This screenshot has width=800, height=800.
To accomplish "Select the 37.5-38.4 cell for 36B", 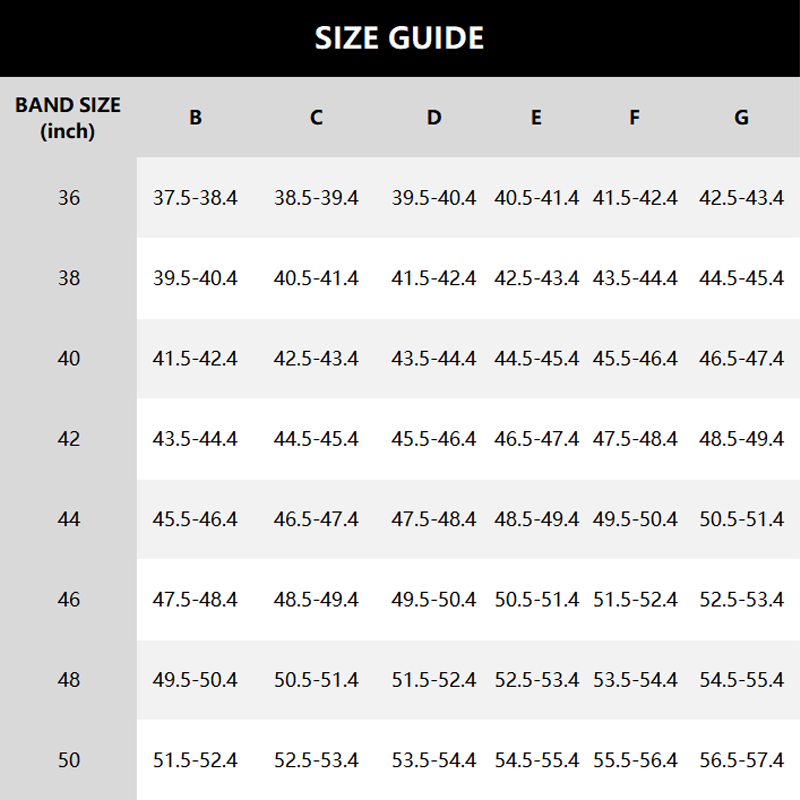I will (195, 198).
